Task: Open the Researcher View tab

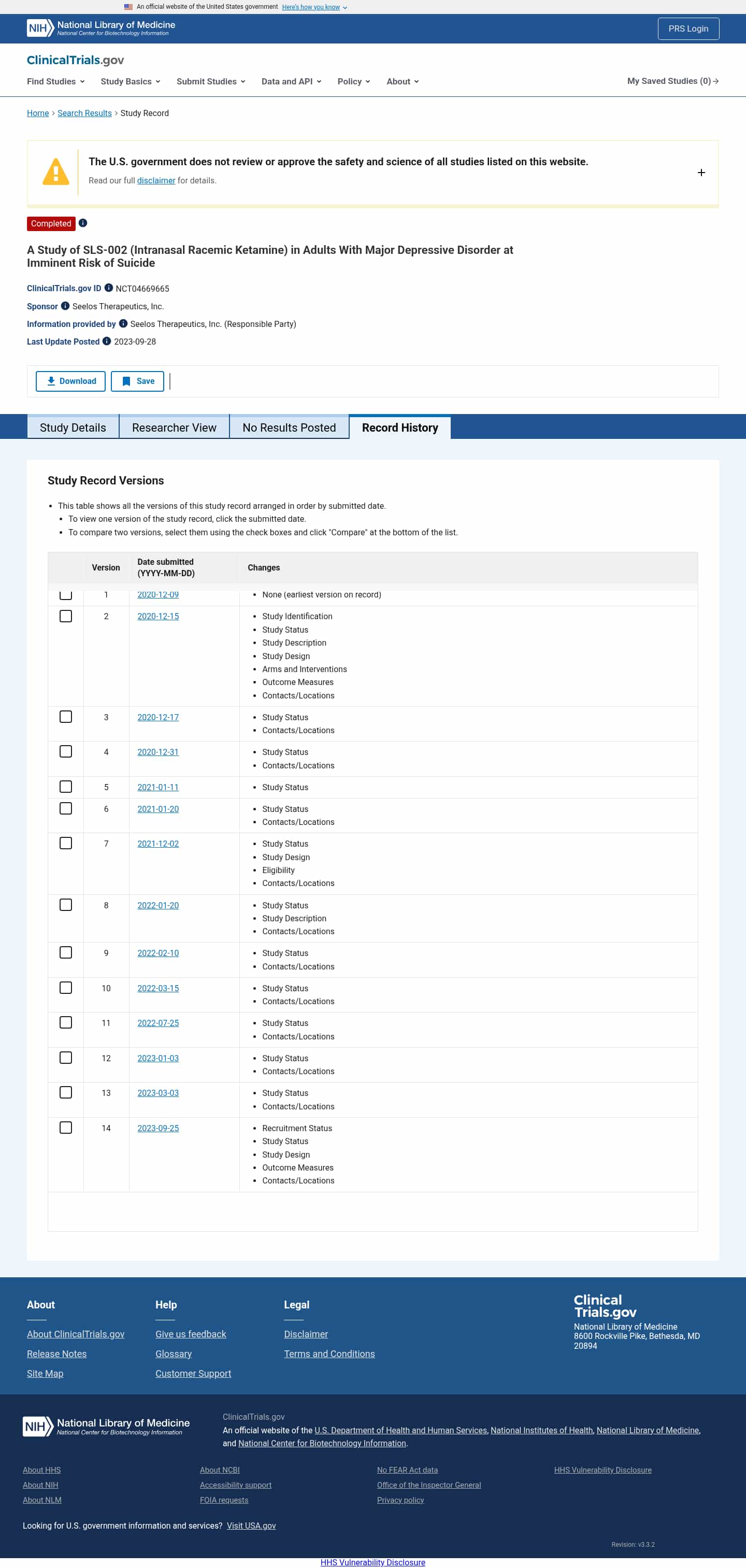Action: point(174,427)
